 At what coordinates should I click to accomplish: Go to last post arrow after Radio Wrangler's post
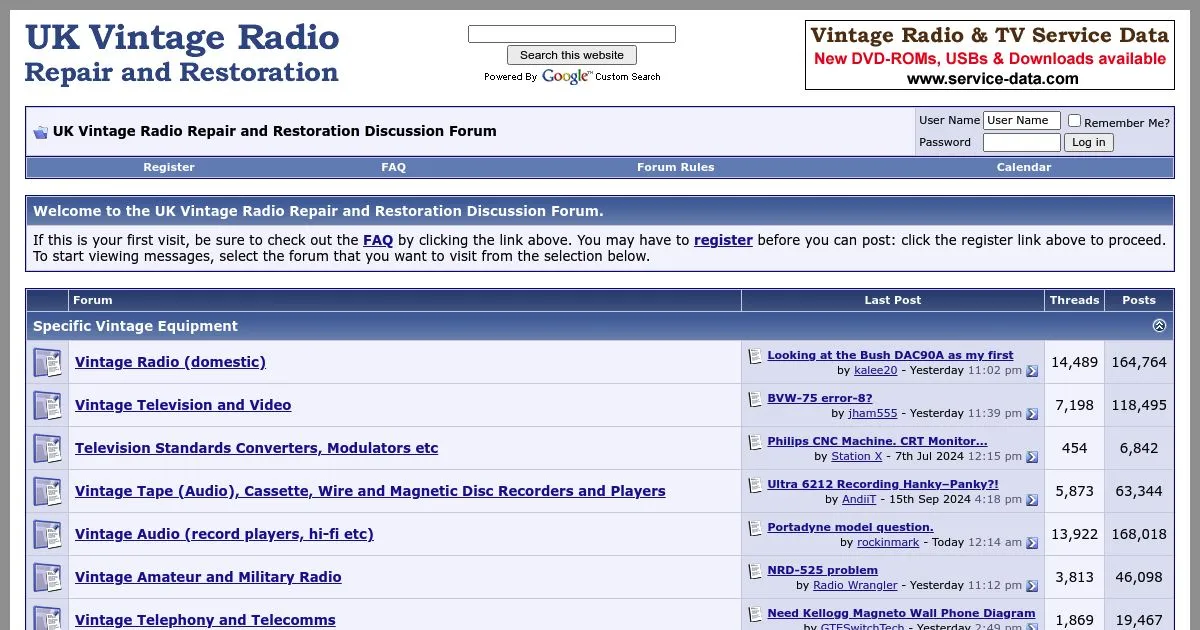[x=1032, y=586]
